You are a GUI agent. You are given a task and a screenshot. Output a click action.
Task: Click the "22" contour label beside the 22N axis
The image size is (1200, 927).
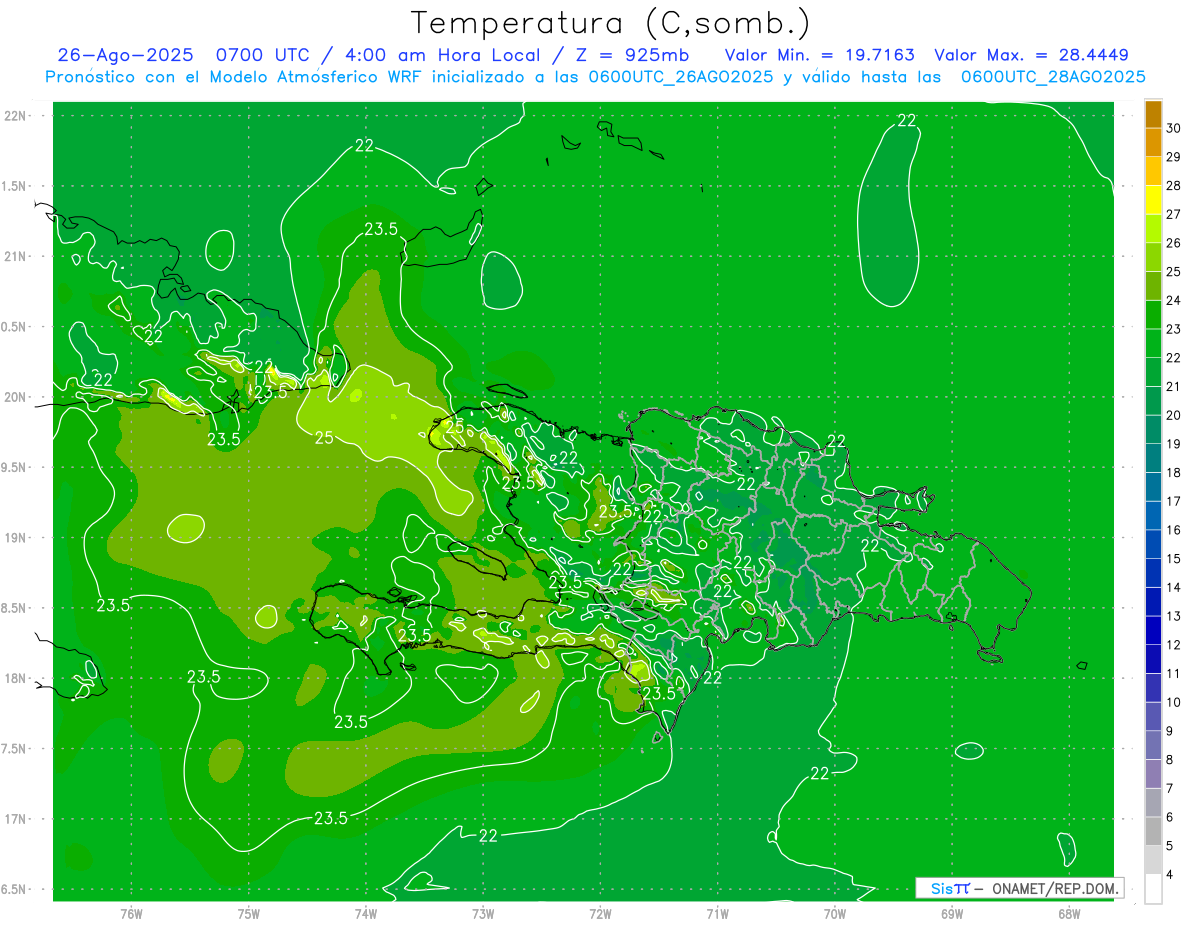tap(364, 146)
